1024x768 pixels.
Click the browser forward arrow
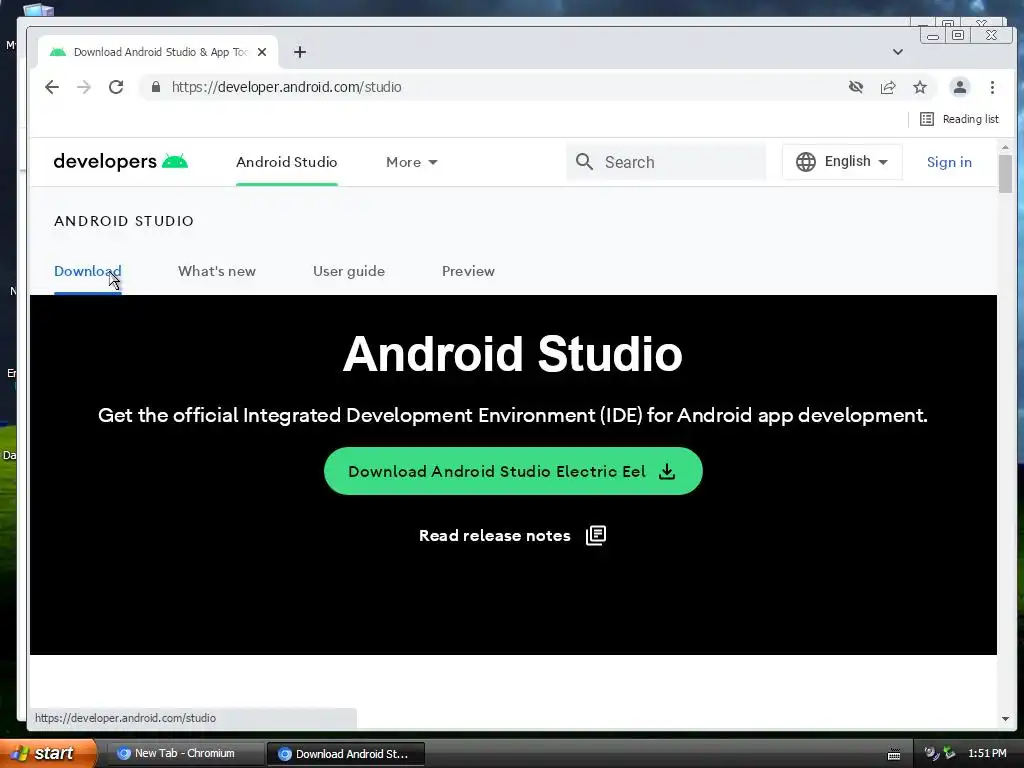84,87
